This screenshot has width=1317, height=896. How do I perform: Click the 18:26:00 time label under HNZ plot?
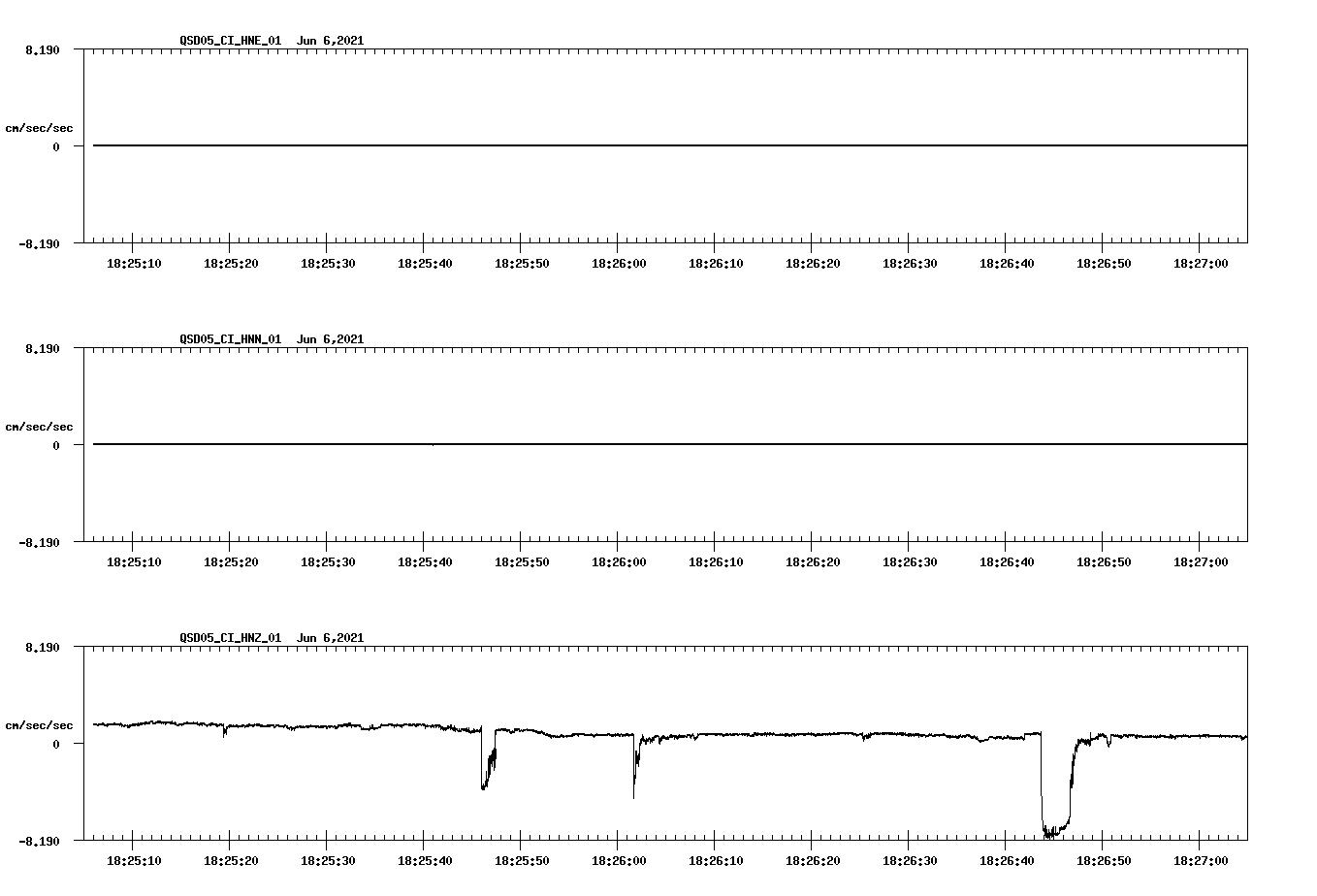point(619,860)
